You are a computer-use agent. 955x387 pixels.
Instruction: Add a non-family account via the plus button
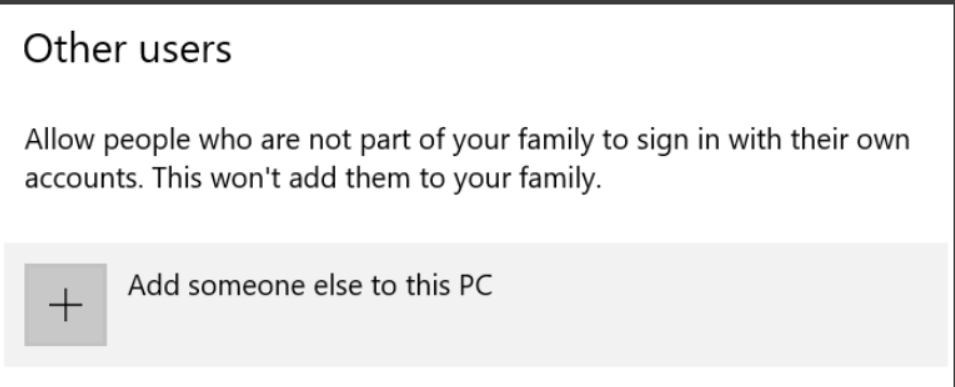pyautogui.click(x=65, y=305)
